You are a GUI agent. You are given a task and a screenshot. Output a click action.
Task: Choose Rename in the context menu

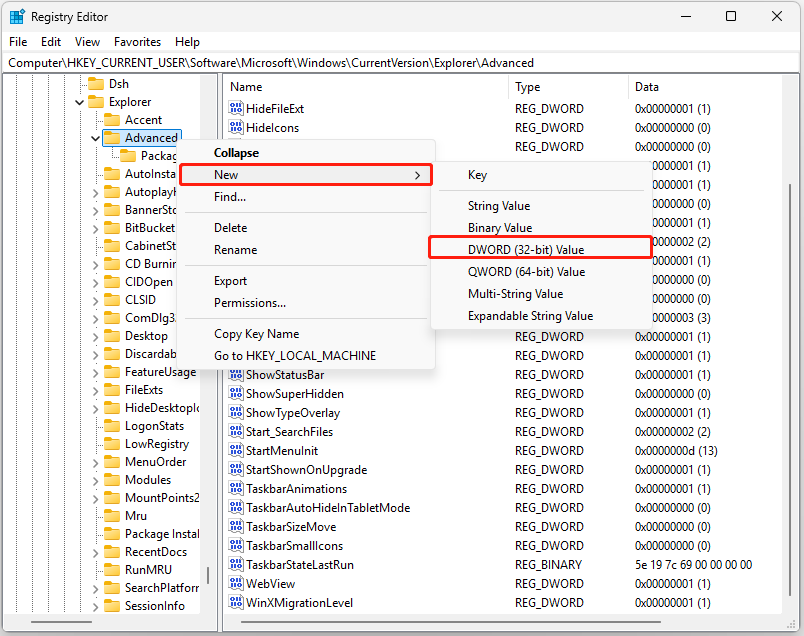pyautogui.click(x=306, y=250)
